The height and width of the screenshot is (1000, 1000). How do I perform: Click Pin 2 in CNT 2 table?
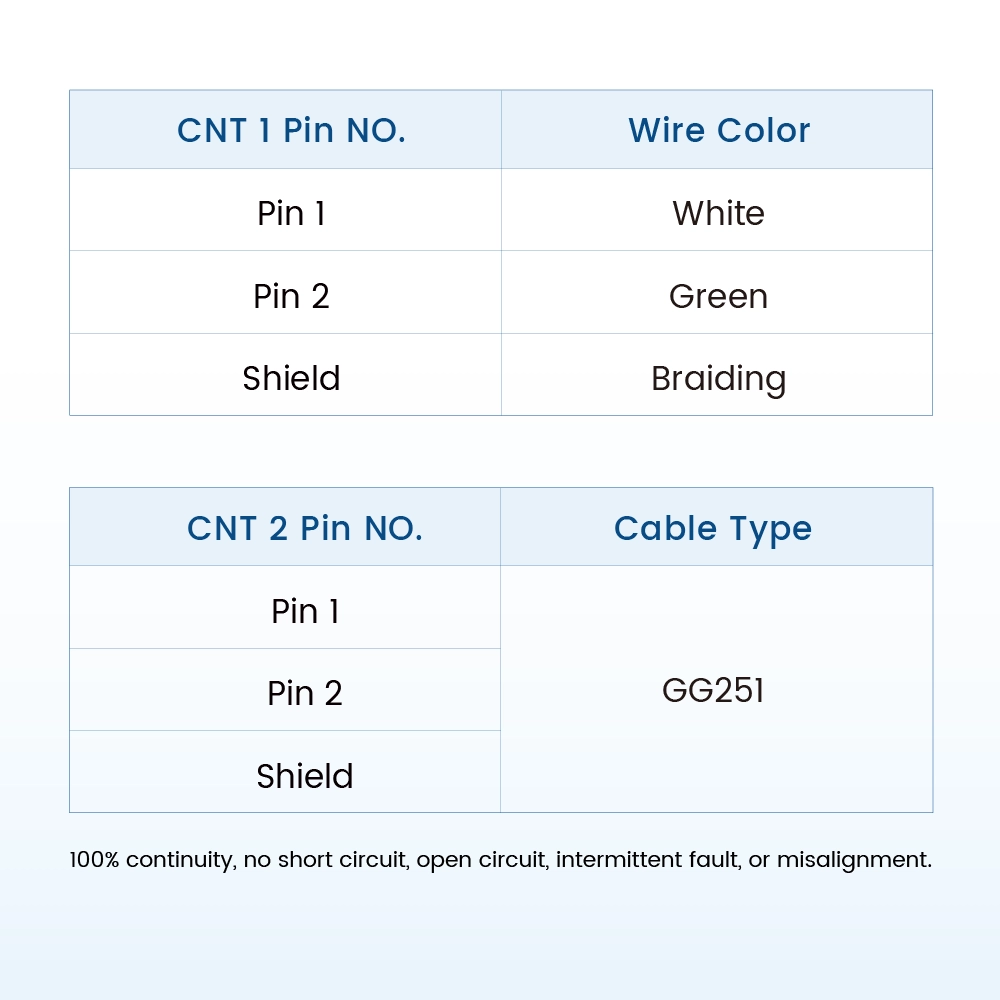coord(305,693)
